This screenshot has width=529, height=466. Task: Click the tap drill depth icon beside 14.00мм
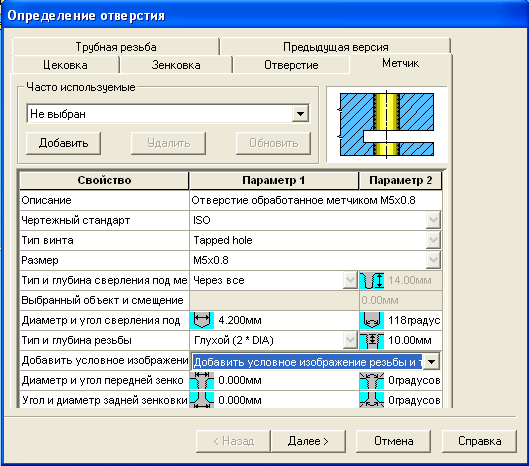[x=372, y=280]
